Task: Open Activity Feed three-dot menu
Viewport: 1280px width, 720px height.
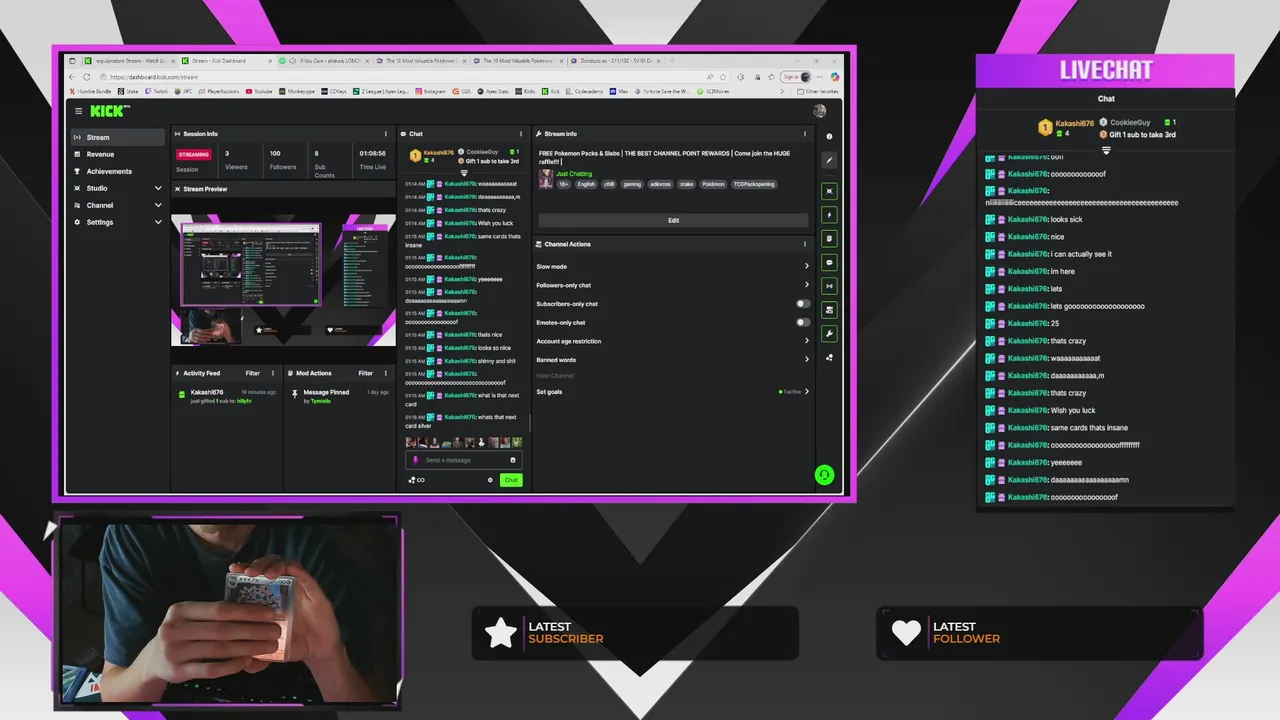Action: (273, 373)
